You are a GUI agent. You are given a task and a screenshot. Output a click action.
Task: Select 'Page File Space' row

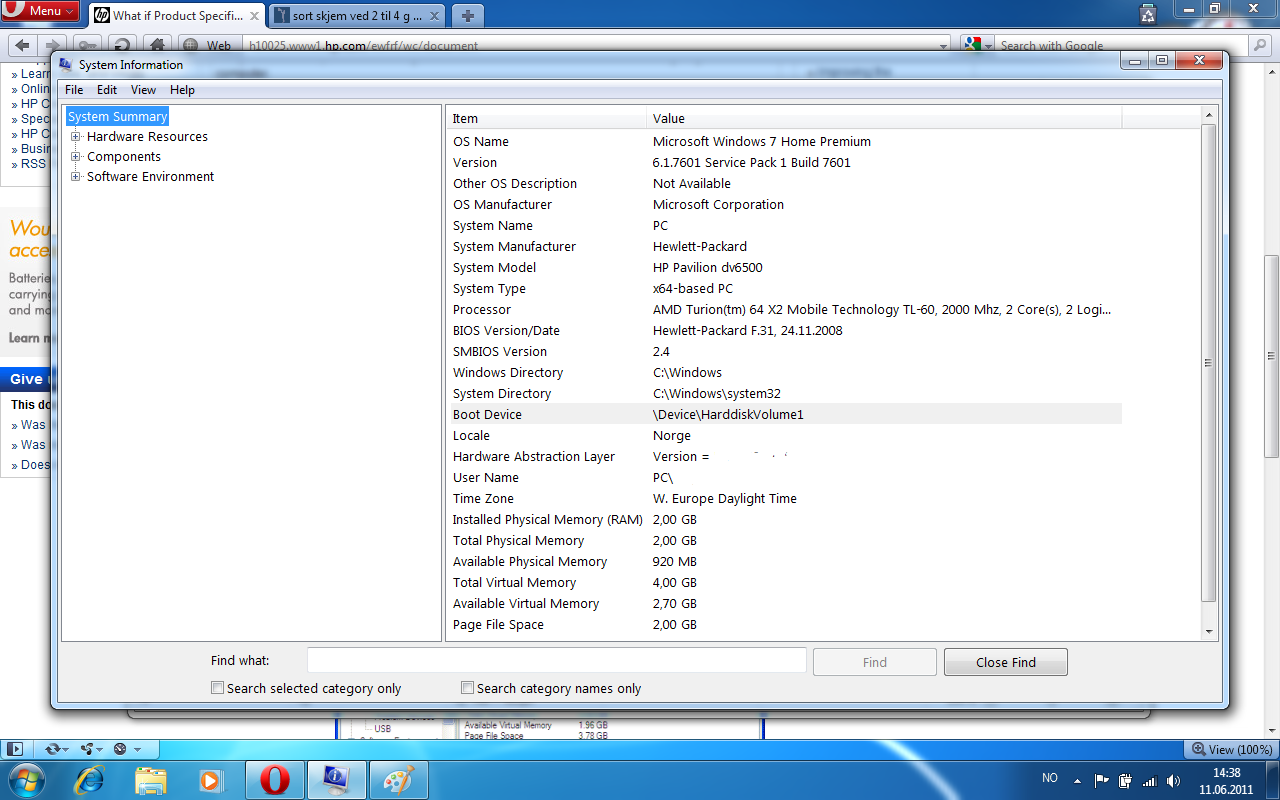[x=784, y=625]
